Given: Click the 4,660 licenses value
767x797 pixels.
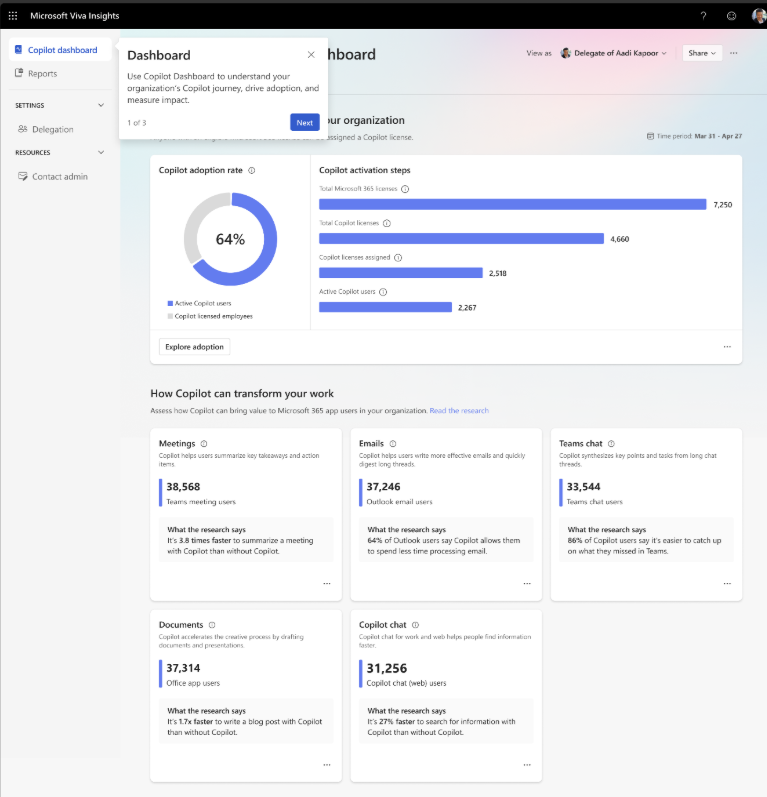Looking at the screenshot, I should [x=620, y=239].
